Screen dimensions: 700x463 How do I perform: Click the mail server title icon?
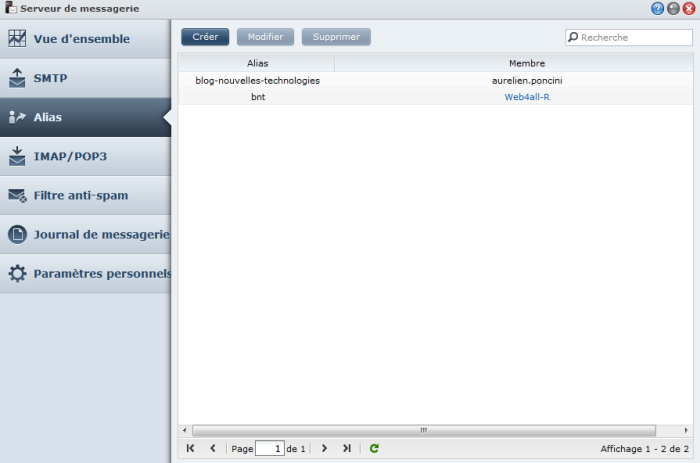click(x=11, y=8)
